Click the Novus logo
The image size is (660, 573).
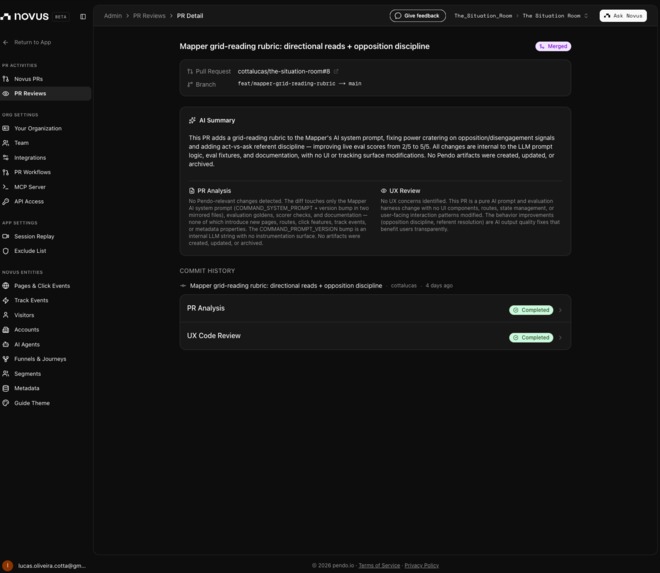[24, 16]
